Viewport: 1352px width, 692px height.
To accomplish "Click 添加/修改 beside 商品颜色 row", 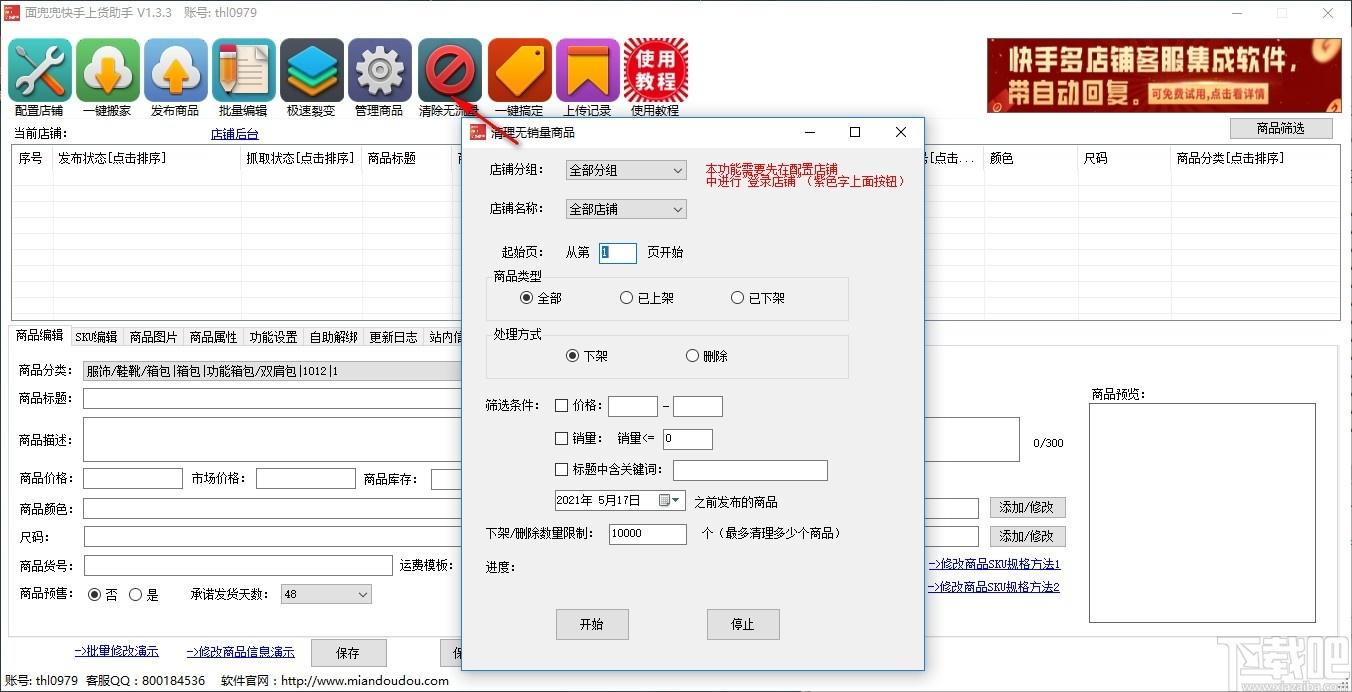I will (1028, 507).
